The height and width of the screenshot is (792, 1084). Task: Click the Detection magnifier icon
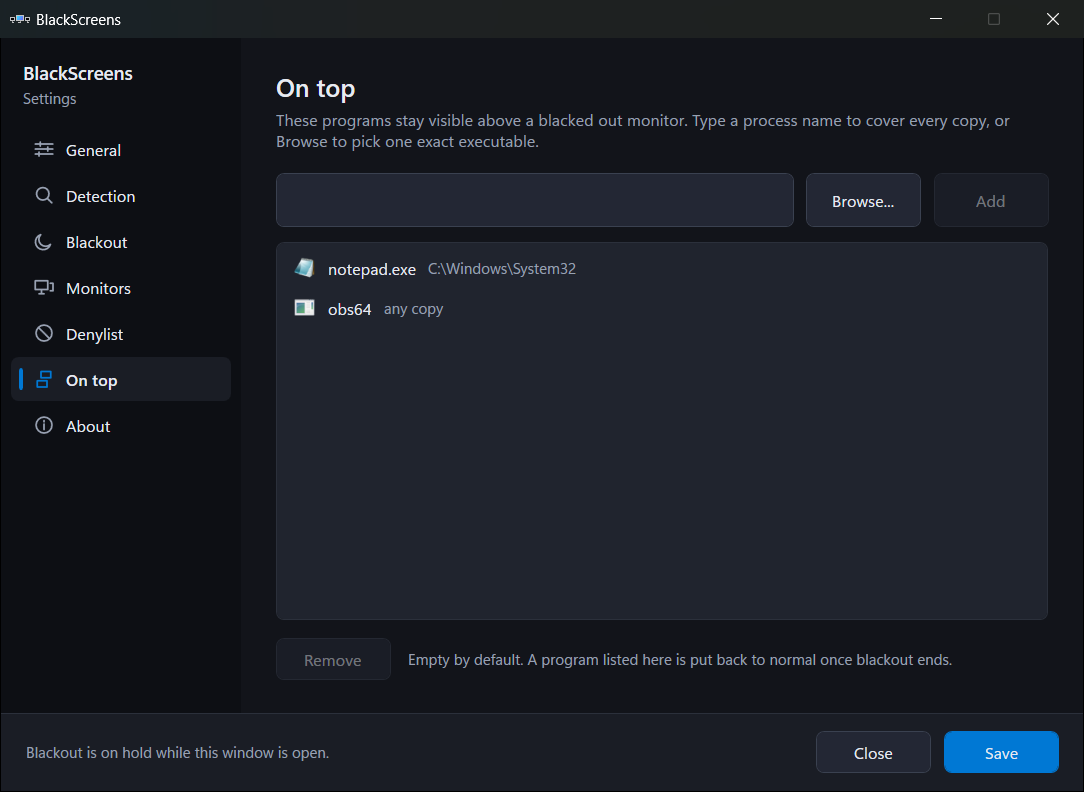tap(44, 196)
